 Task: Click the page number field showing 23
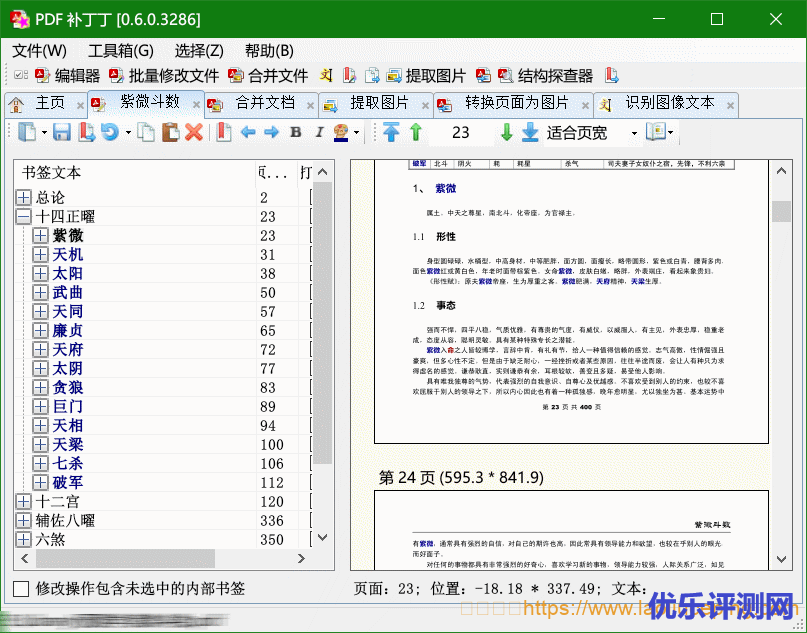click(460, 132)
